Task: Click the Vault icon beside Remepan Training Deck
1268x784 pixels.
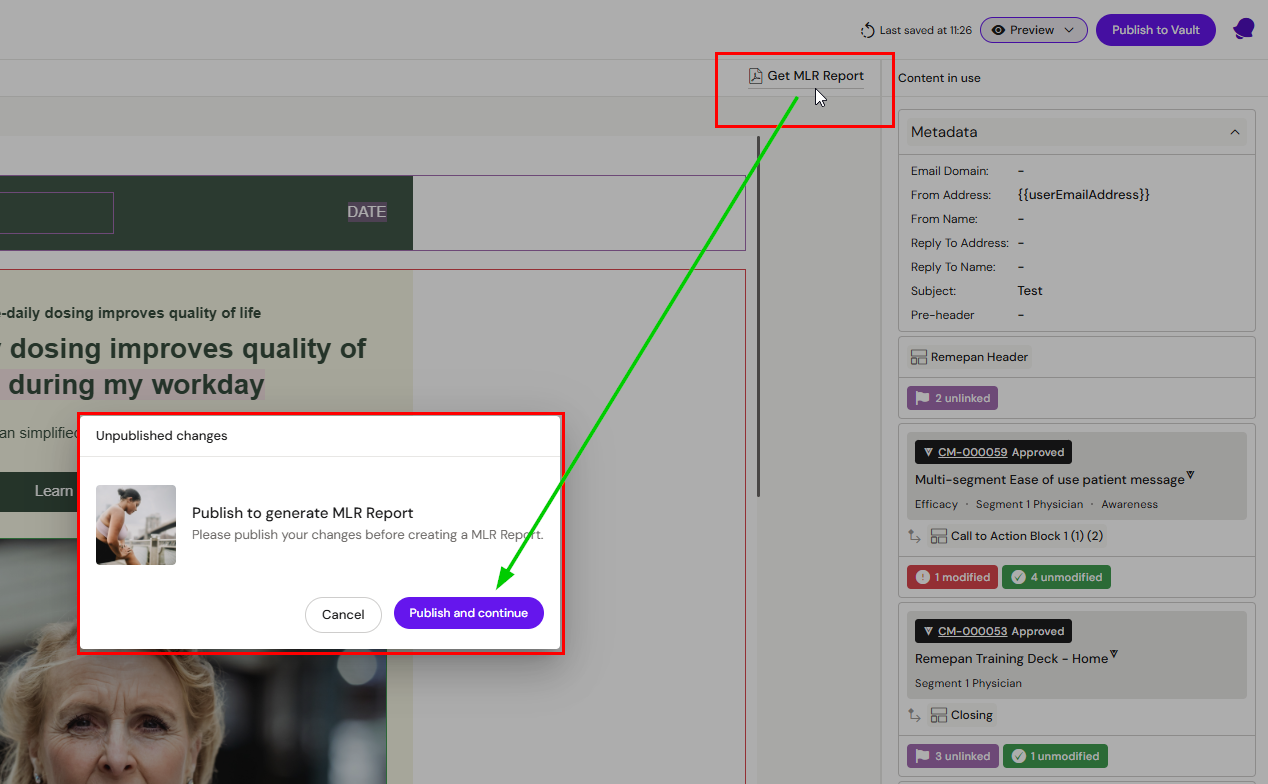Action: (x=1114, y=655)
